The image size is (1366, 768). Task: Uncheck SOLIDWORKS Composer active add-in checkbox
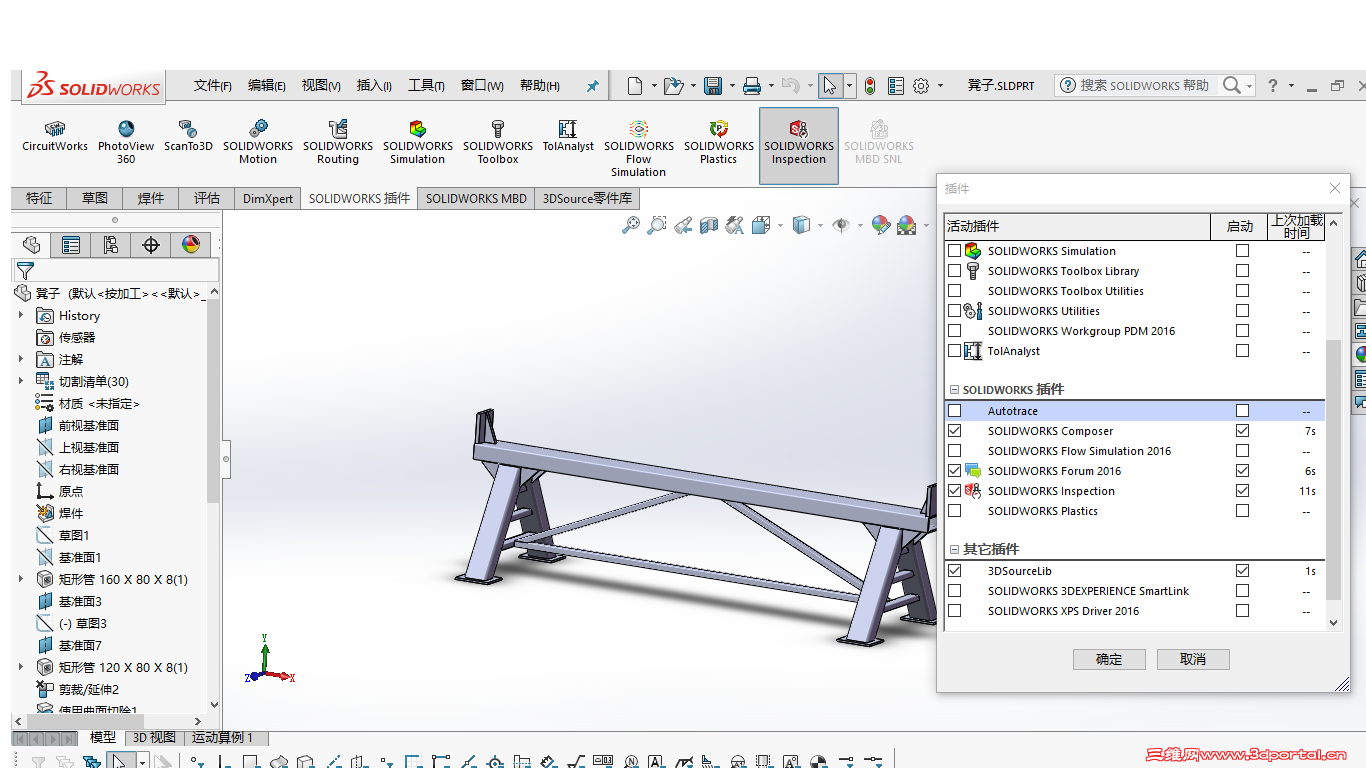[x=954, y=431]
